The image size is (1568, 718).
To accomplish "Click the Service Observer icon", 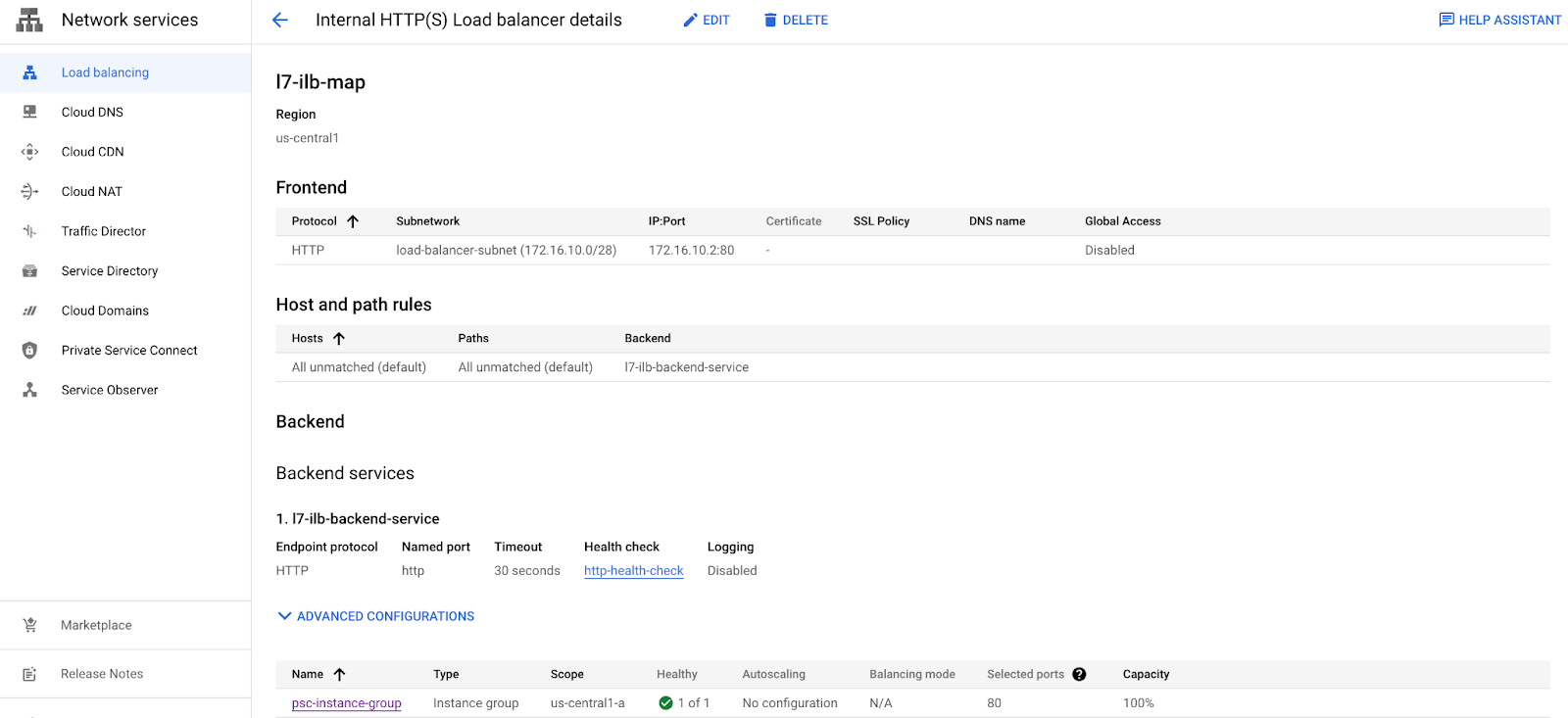I will 29,390.
